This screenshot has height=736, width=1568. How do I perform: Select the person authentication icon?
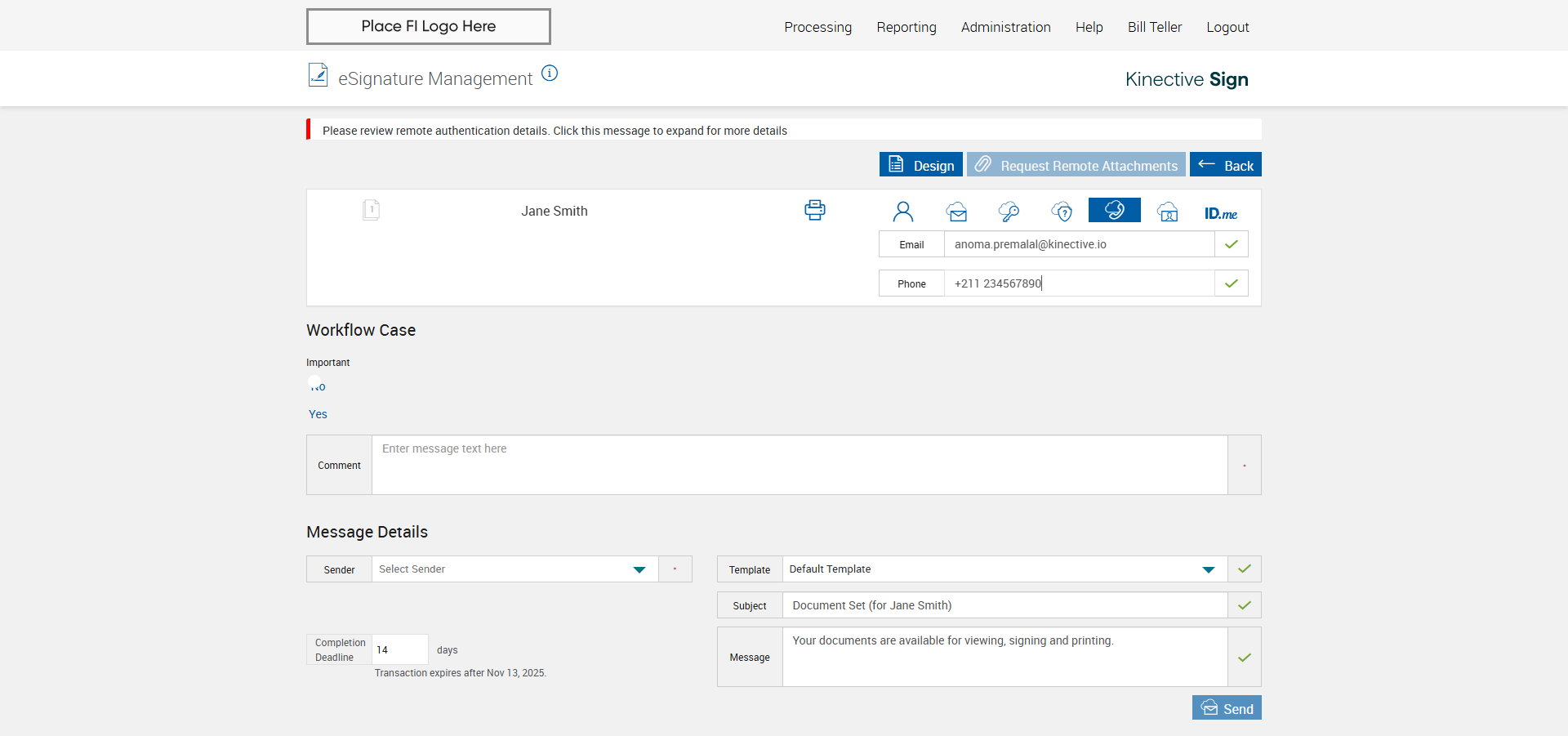(902, 212)
